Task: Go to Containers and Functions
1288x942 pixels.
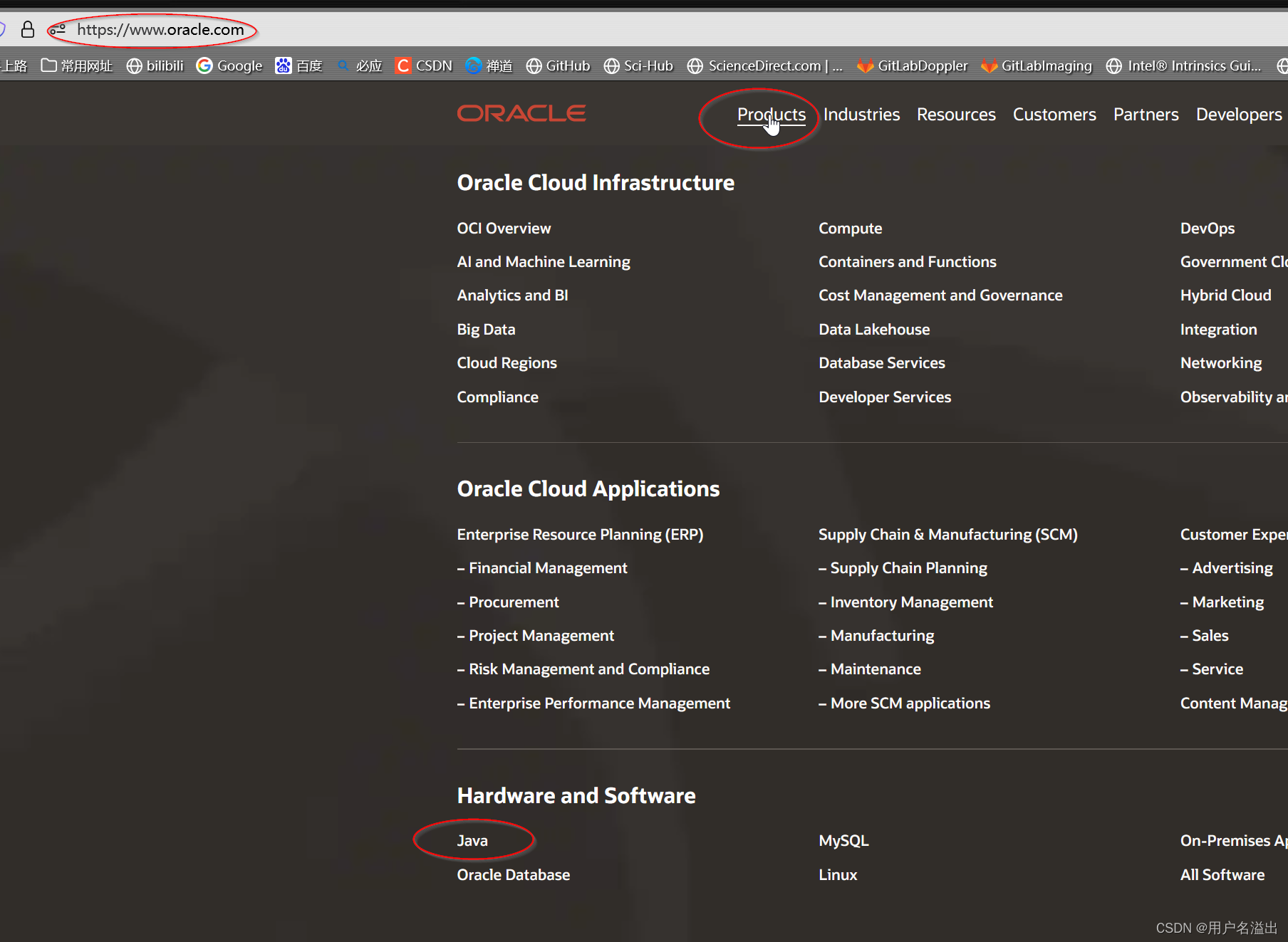Action: (907, 262)
